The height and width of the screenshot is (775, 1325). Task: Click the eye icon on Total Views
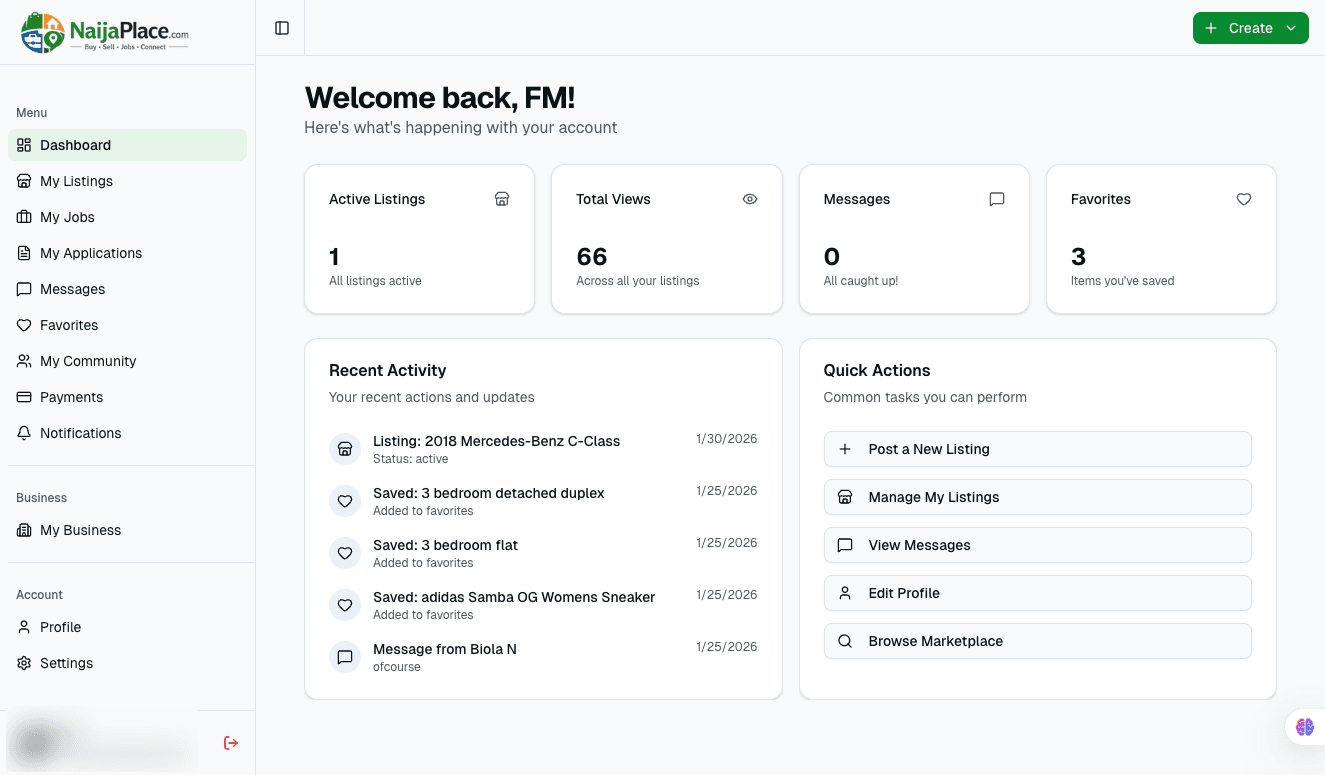[x=750, y=199]
